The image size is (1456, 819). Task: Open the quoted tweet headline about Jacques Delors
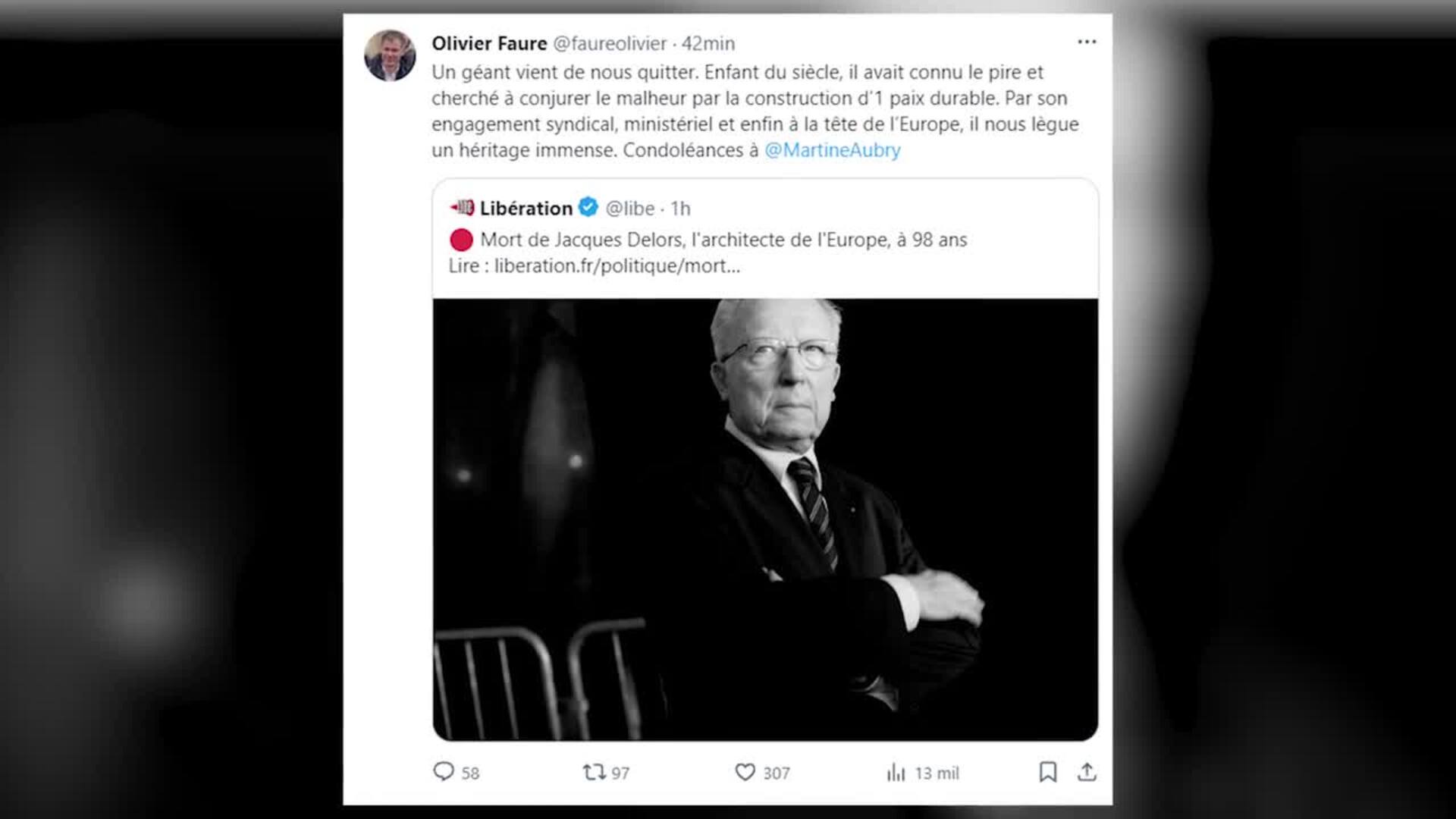point(723,240)
